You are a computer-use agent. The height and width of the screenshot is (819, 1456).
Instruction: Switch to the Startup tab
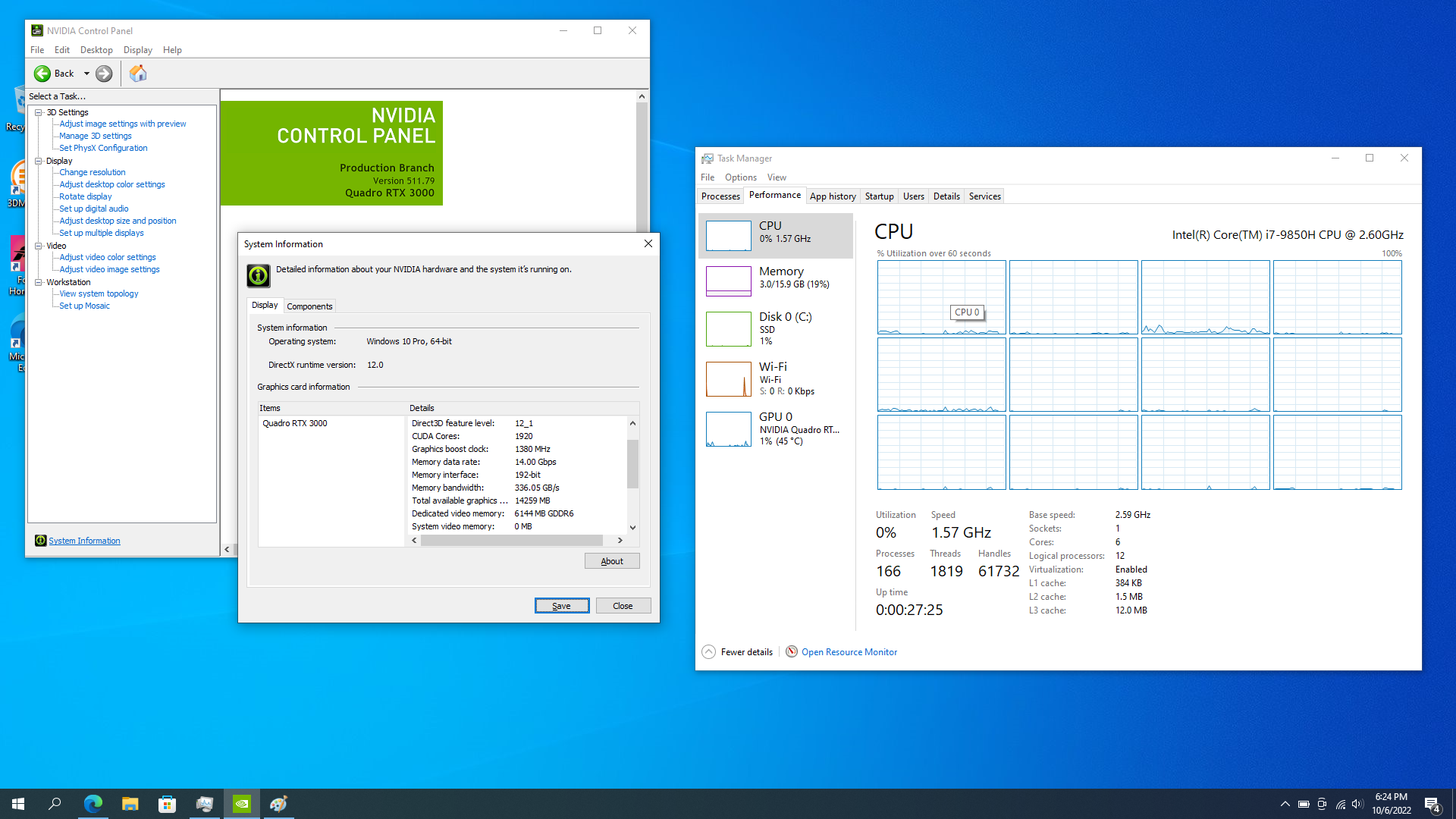[x=880, y=196]
